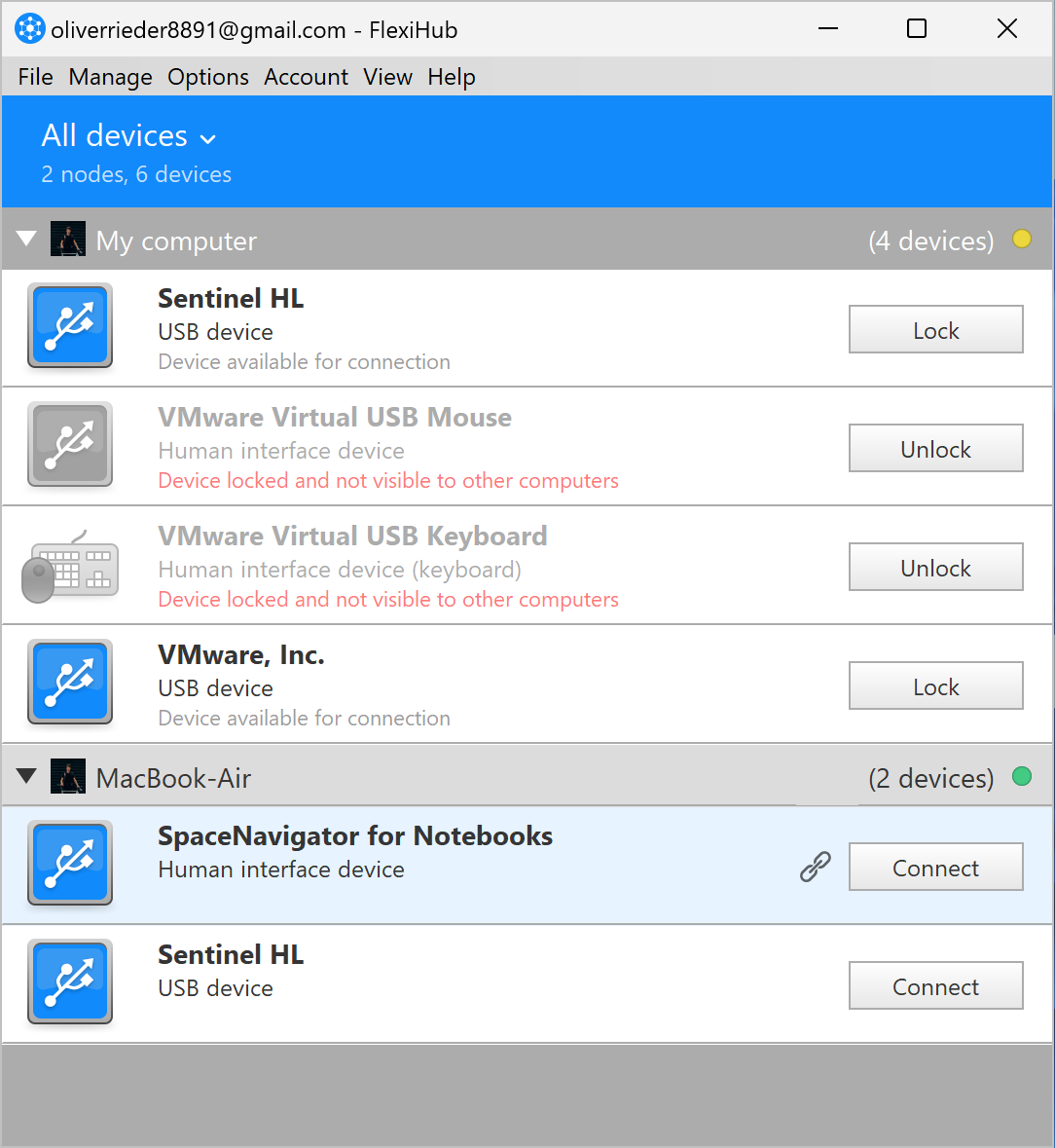Collapse the MacBook-Air node
This screenshot has height=1148, width=1055.
[25, 776]
